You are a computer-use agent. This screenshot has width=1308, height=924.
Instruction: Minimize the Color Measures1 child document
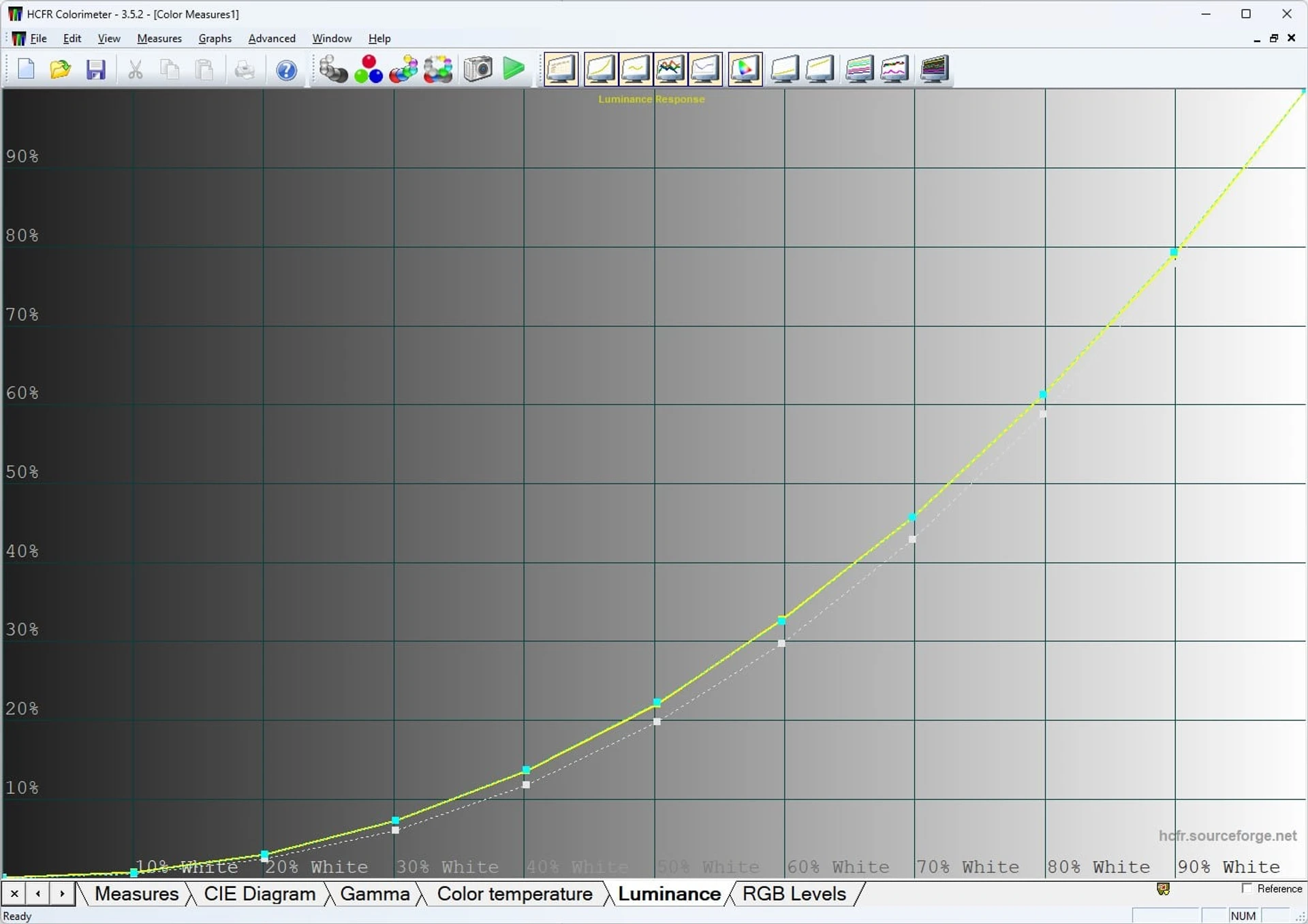1257,39
